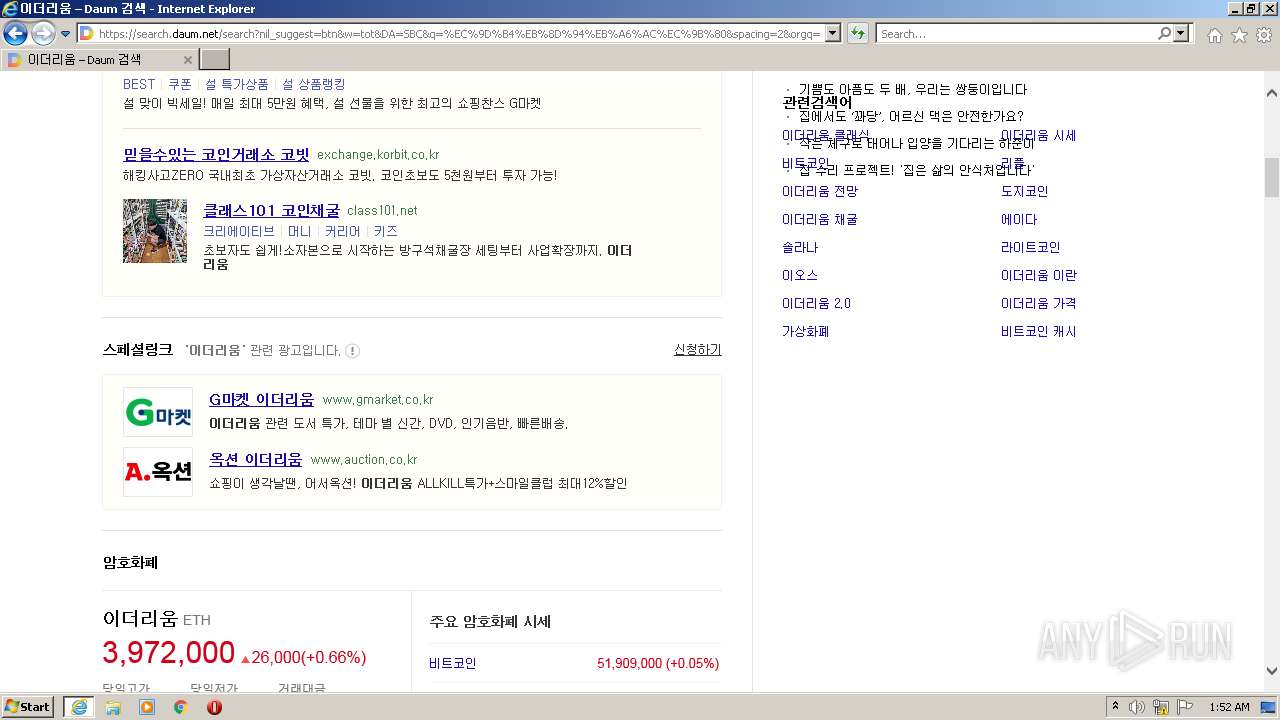Click the Action Center flag icon

[x=1185, y=707]
